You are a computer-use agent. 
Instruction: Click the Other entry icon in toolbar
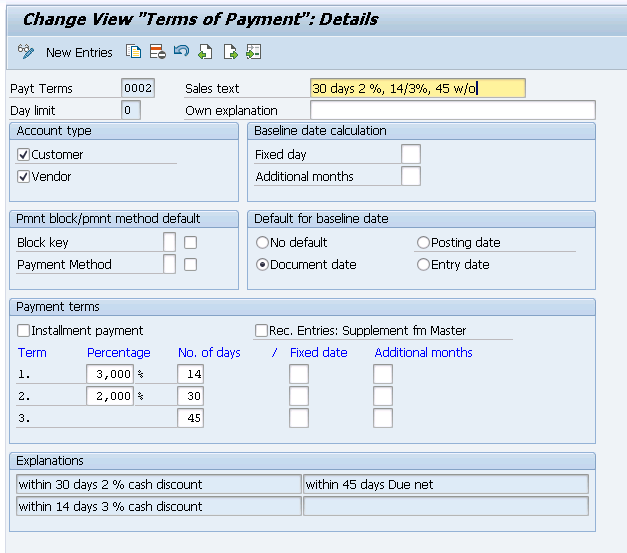[x=254, y=52]
